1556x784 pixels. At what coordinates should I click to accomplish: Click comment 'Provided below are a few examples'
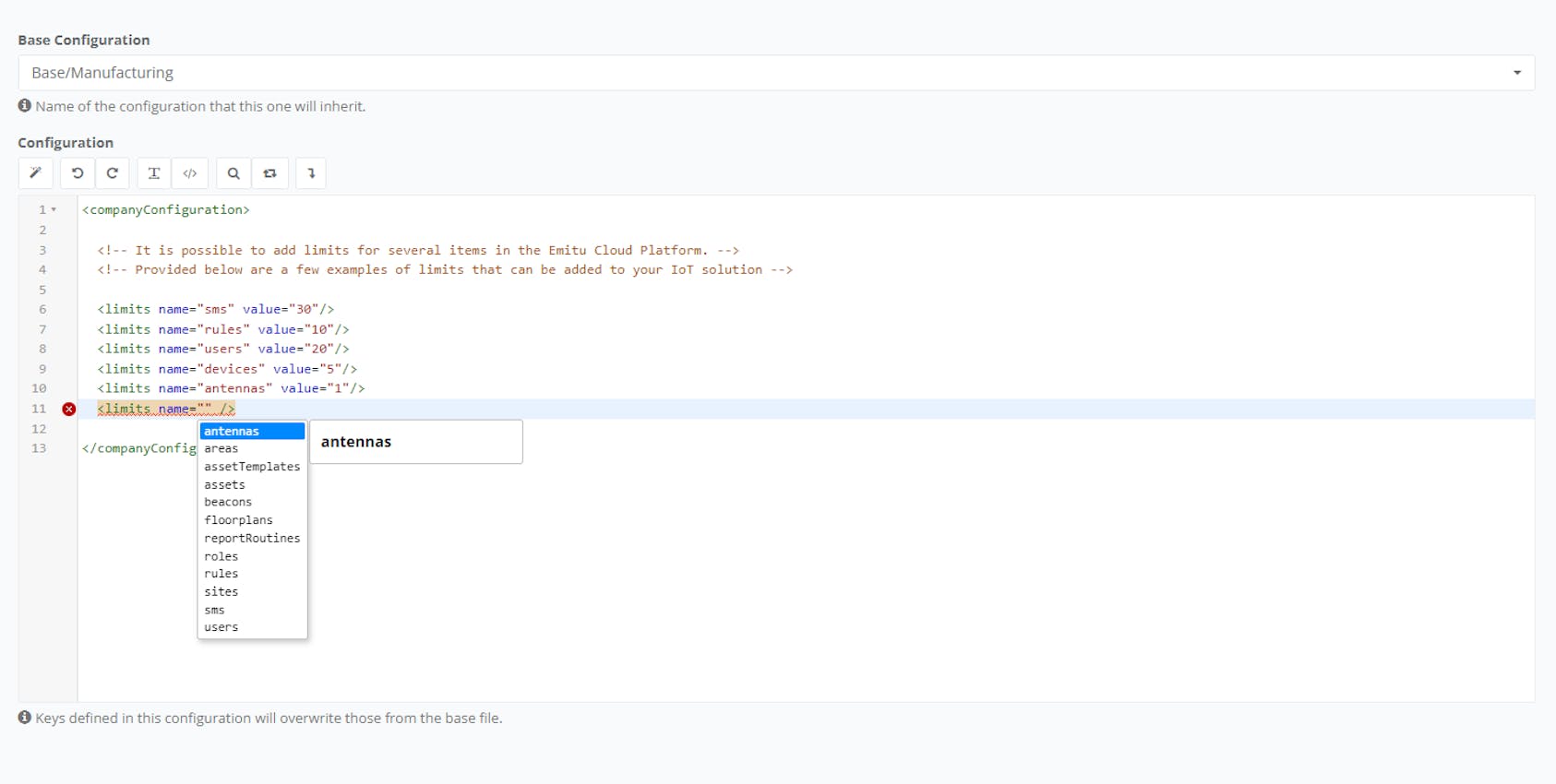[445, 270]
